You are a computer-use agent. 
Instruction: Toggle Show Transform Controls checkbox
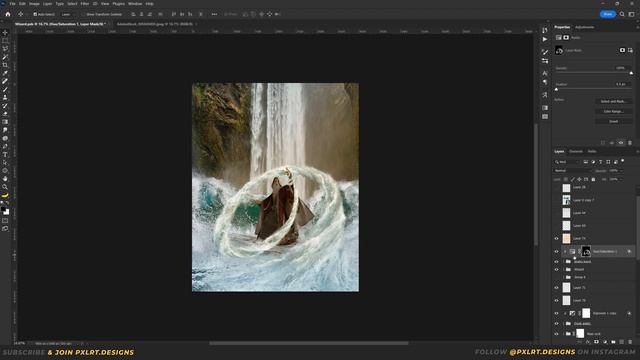[83, 14]
